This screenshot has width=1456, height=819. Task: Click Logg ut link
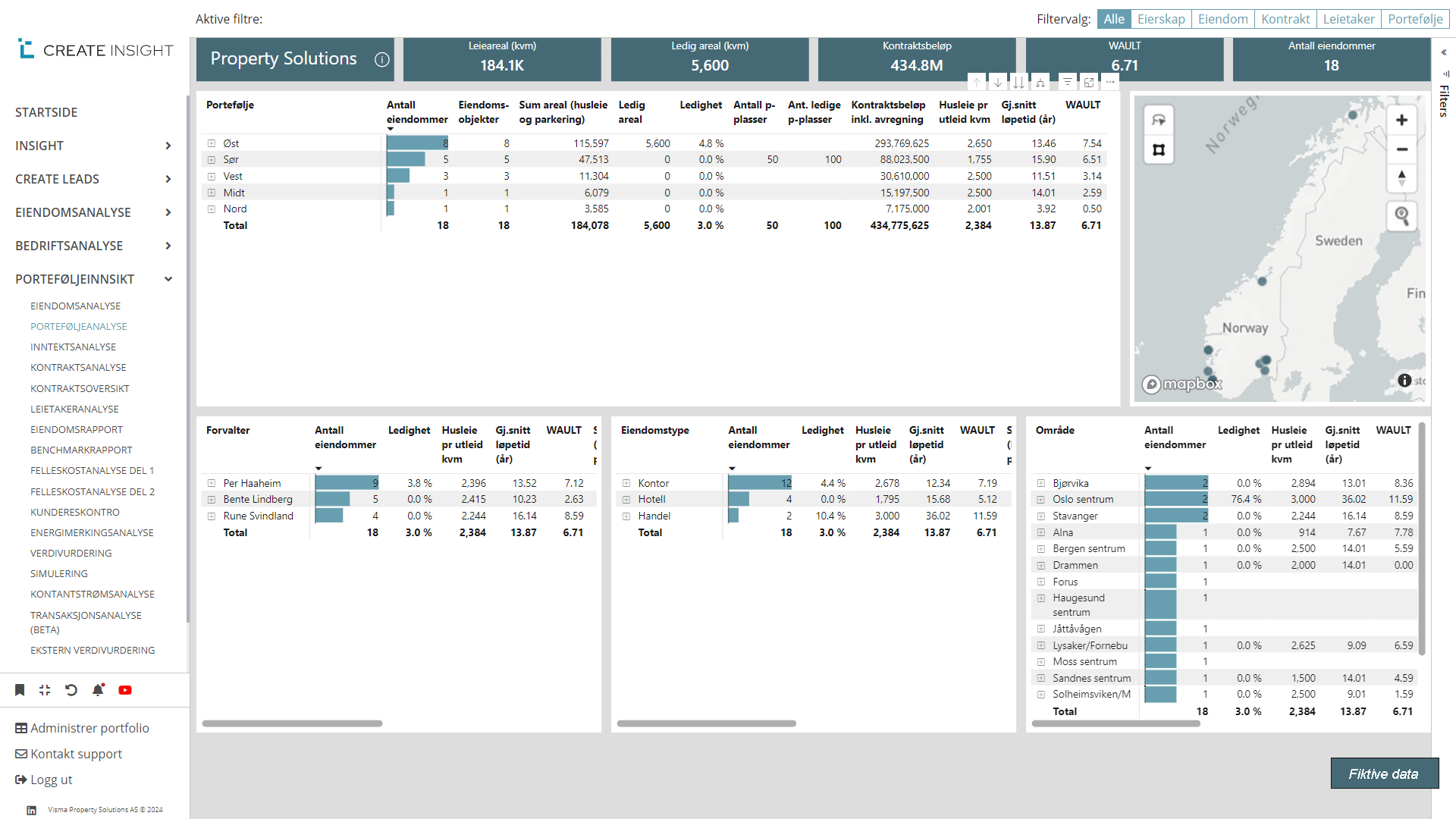point(43,780)
